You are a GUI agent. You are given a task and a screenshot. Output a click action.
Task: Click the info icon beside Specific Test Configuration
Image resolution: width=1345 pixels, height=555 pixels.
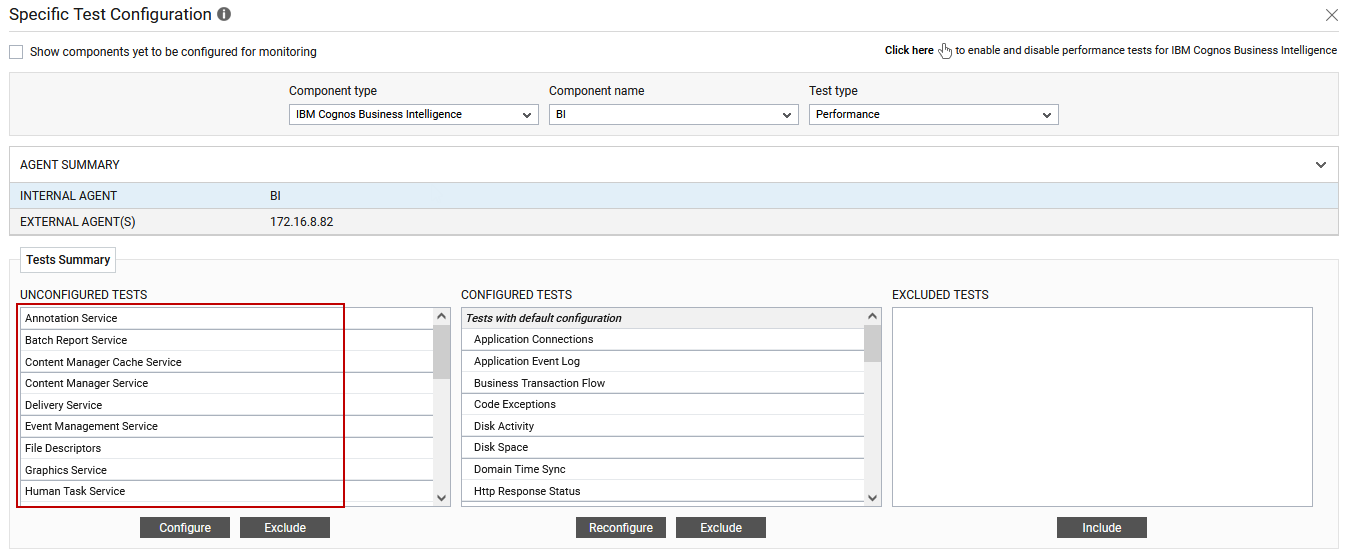tap(224, 15)
